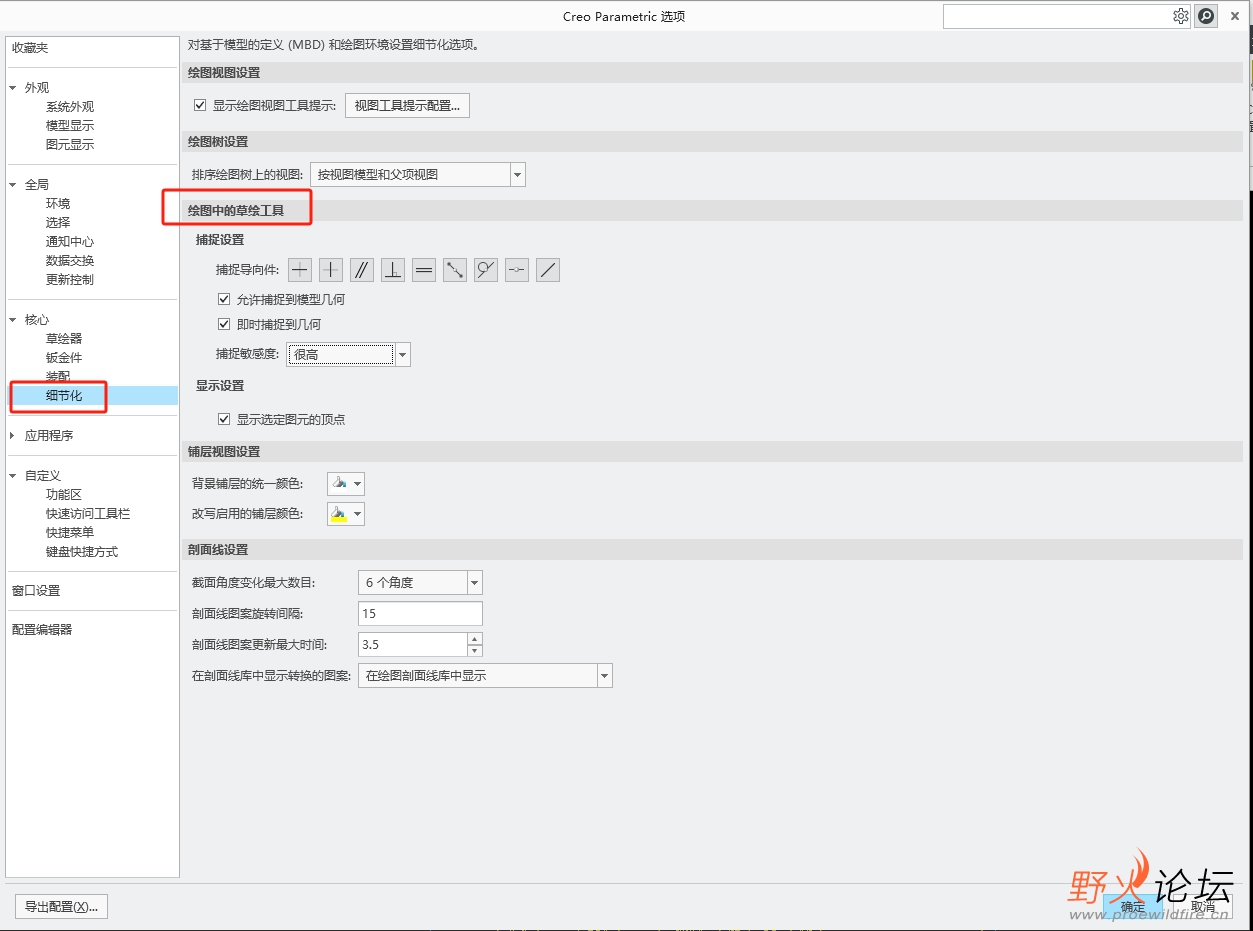
Task: Collapse the 外观 tree group arrow
Action: 13,88
